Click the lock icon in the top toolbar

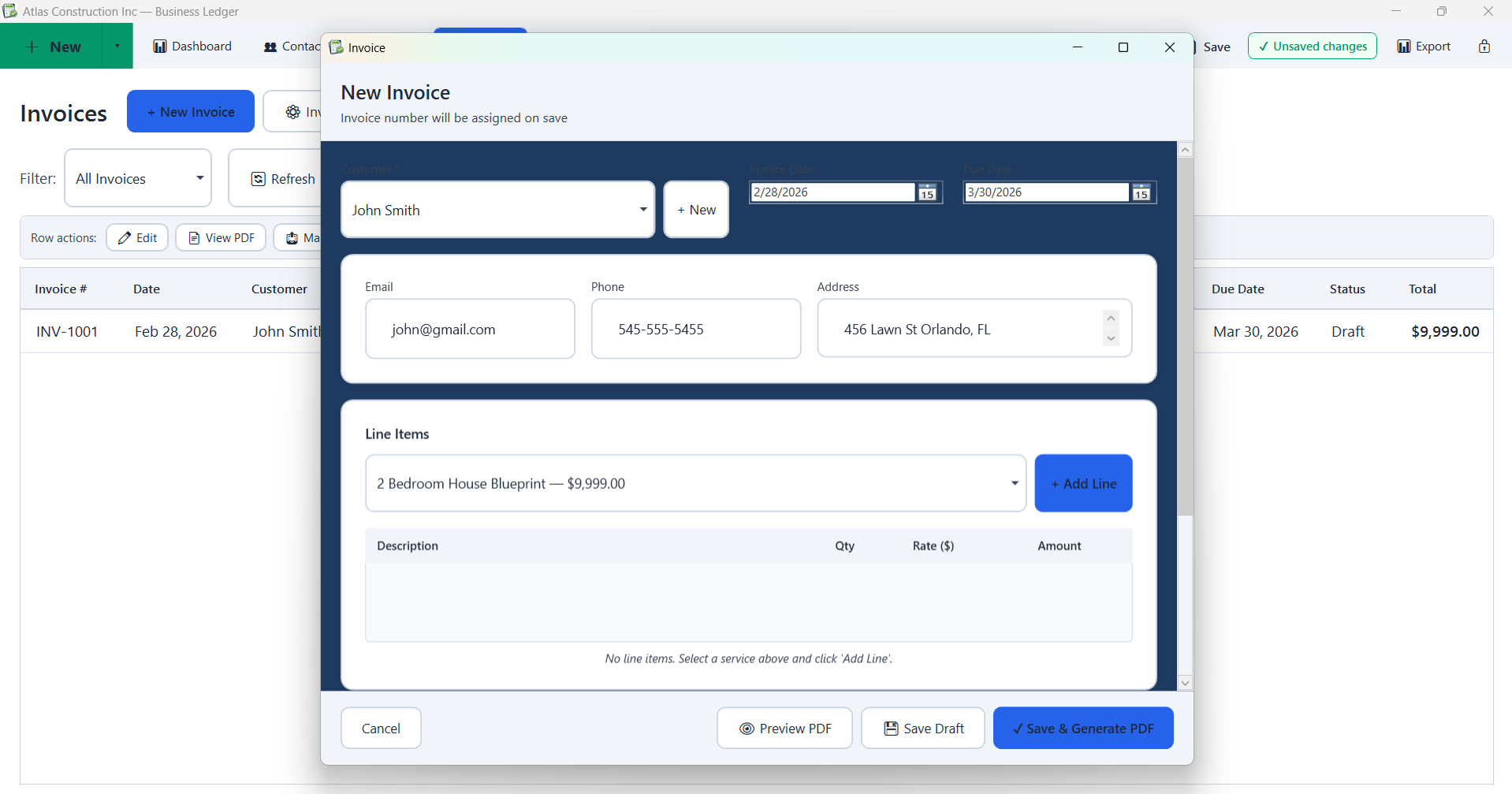1485,46
